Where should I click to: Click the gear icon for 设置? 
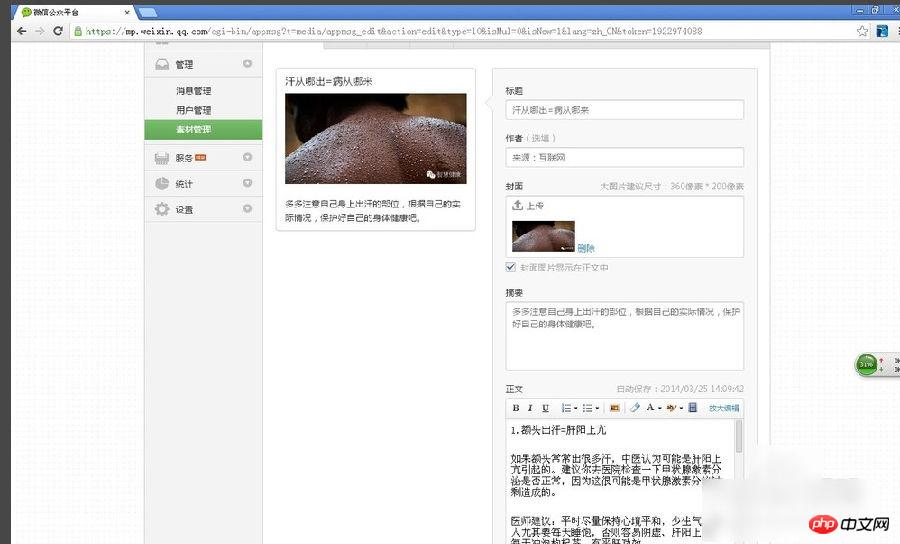pyautogui.click(x=162, y=209)
